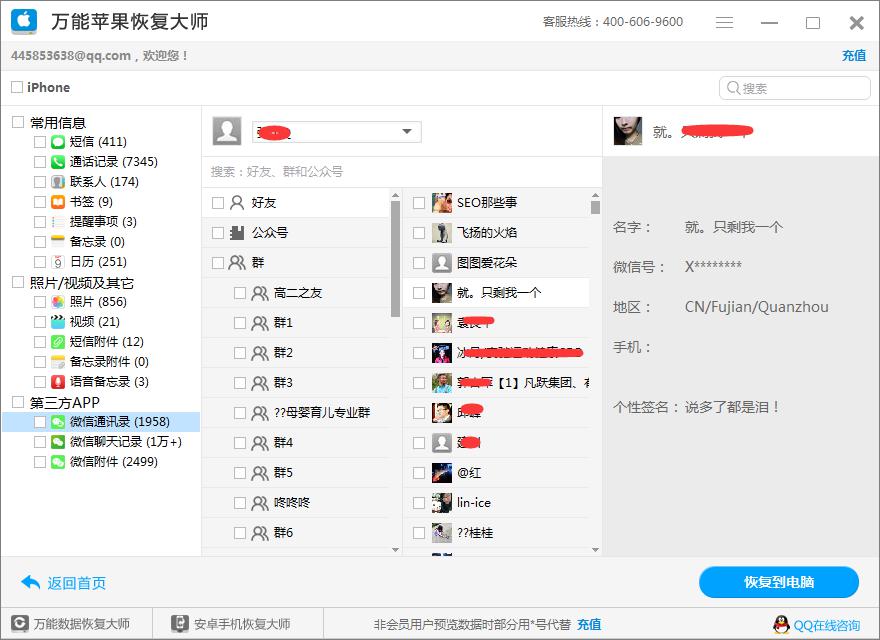
Task: Open the 充值 recharge link at top right
Action: point(854,55)
